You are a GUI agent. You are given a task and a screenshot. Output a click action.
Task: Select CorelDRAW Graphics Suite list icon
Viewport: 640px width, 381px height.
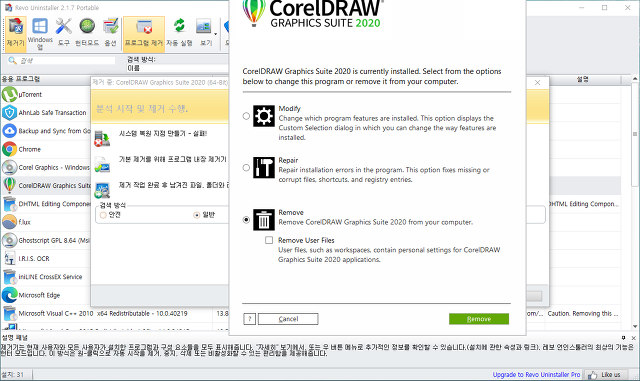pos(9,185)
